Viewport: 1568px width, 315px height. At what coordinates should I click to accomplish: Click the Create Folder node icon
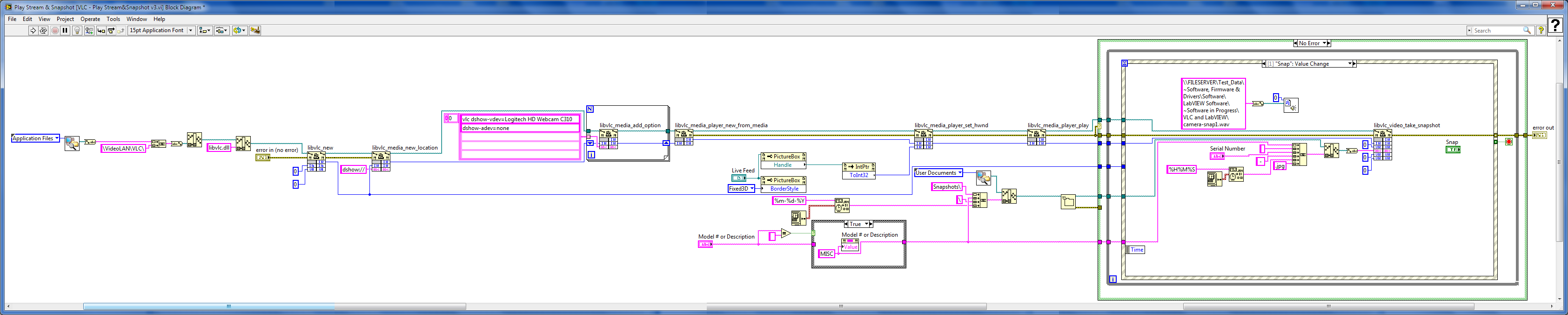1068,202
